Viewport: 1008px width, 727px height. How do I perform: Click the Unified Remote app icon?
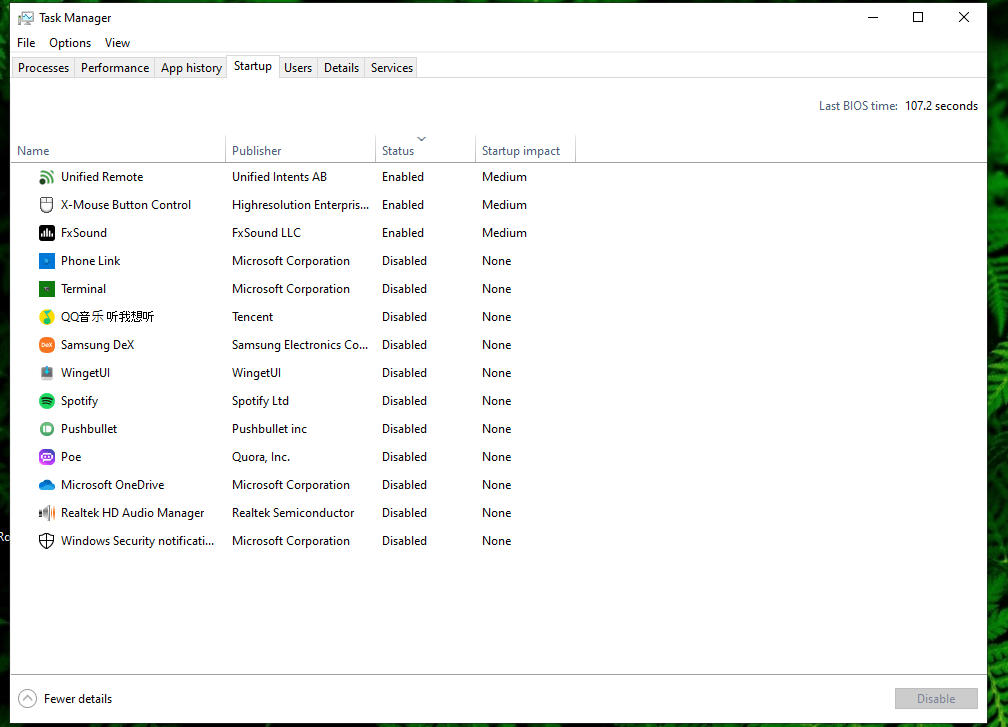coord(46,177)
